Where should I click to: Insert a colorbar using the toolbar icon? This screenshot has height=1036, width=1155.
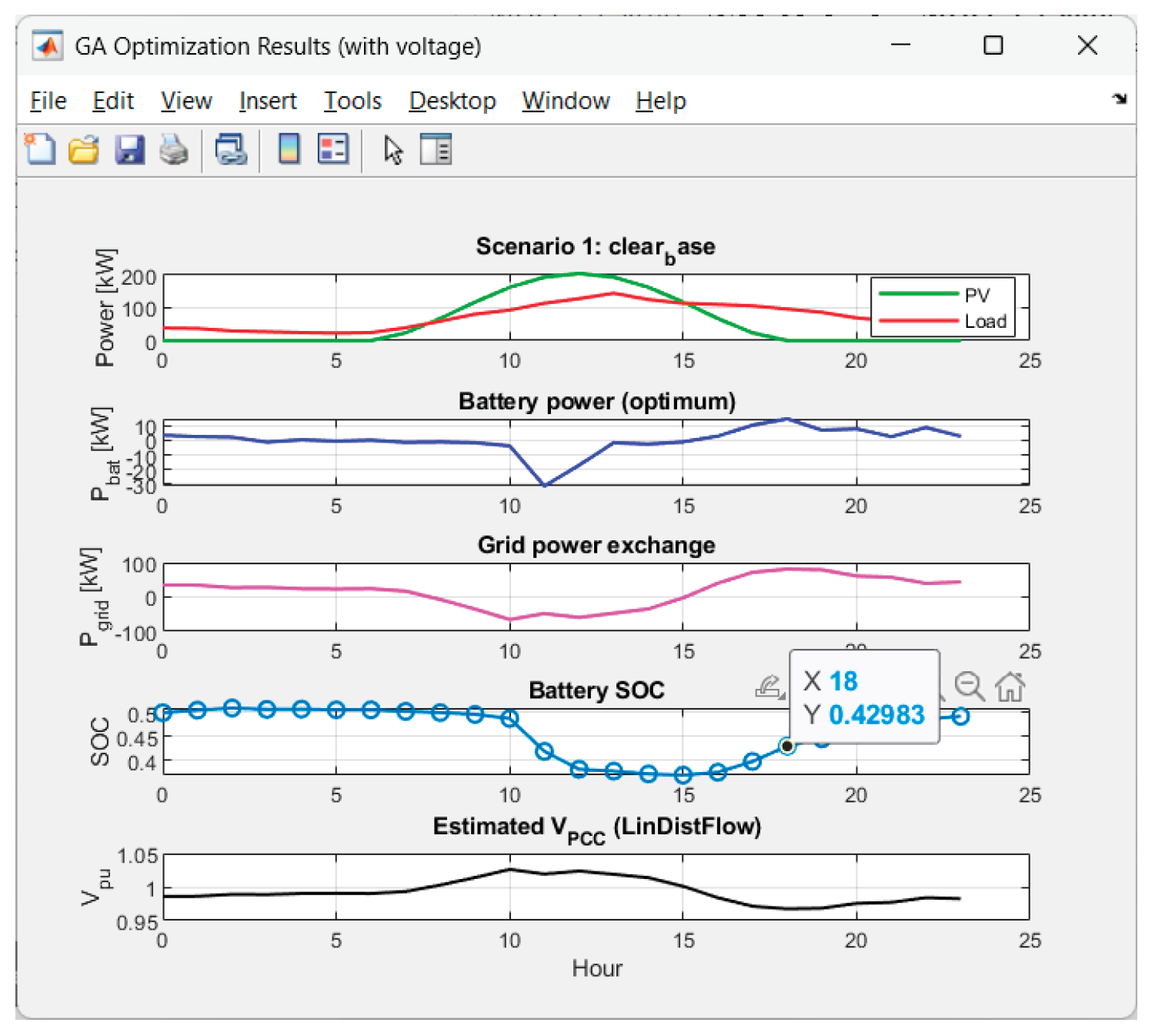click(289, 149)
